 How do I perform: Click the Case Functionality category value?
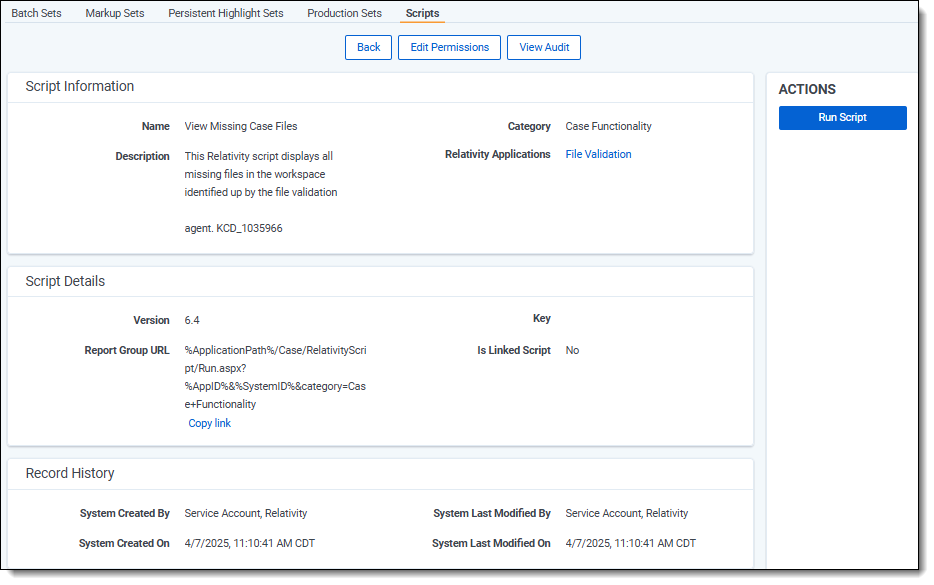(x=608, y=126)
